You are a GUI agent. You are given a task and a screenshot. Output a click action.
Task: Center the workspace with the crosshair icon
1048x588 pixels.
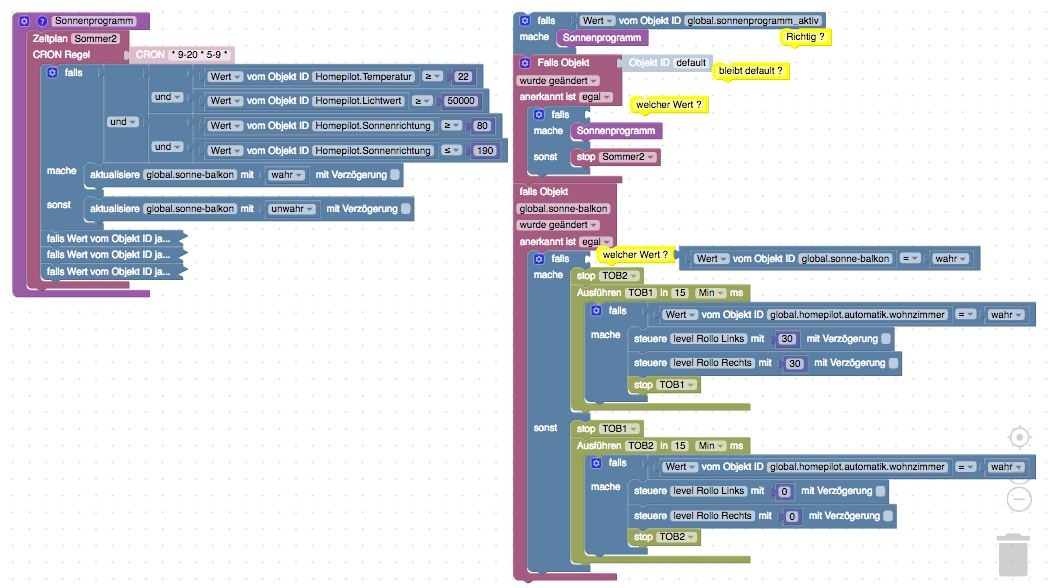pos(1019,438)
